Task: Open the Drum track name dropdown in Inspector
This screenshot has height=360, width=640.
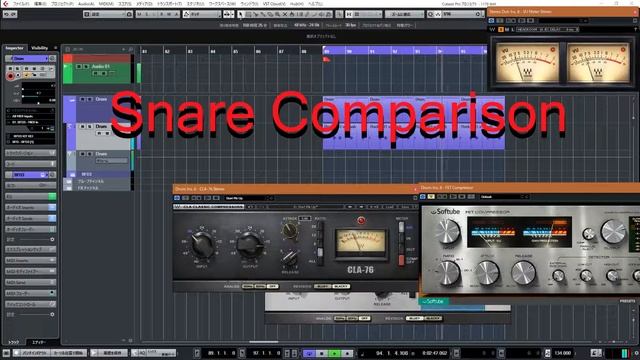Action: 46,58
